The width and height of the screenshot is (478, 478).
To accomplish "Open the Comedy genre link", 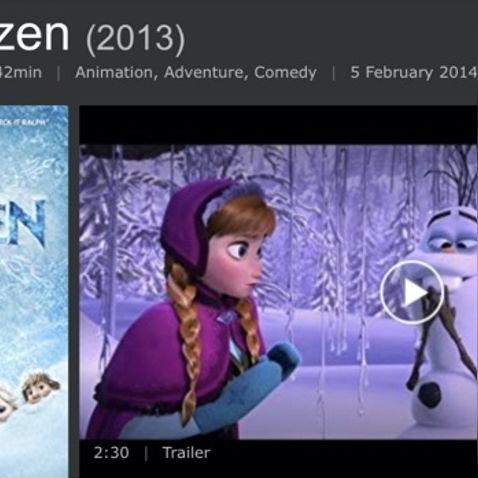I will point(285,73).
